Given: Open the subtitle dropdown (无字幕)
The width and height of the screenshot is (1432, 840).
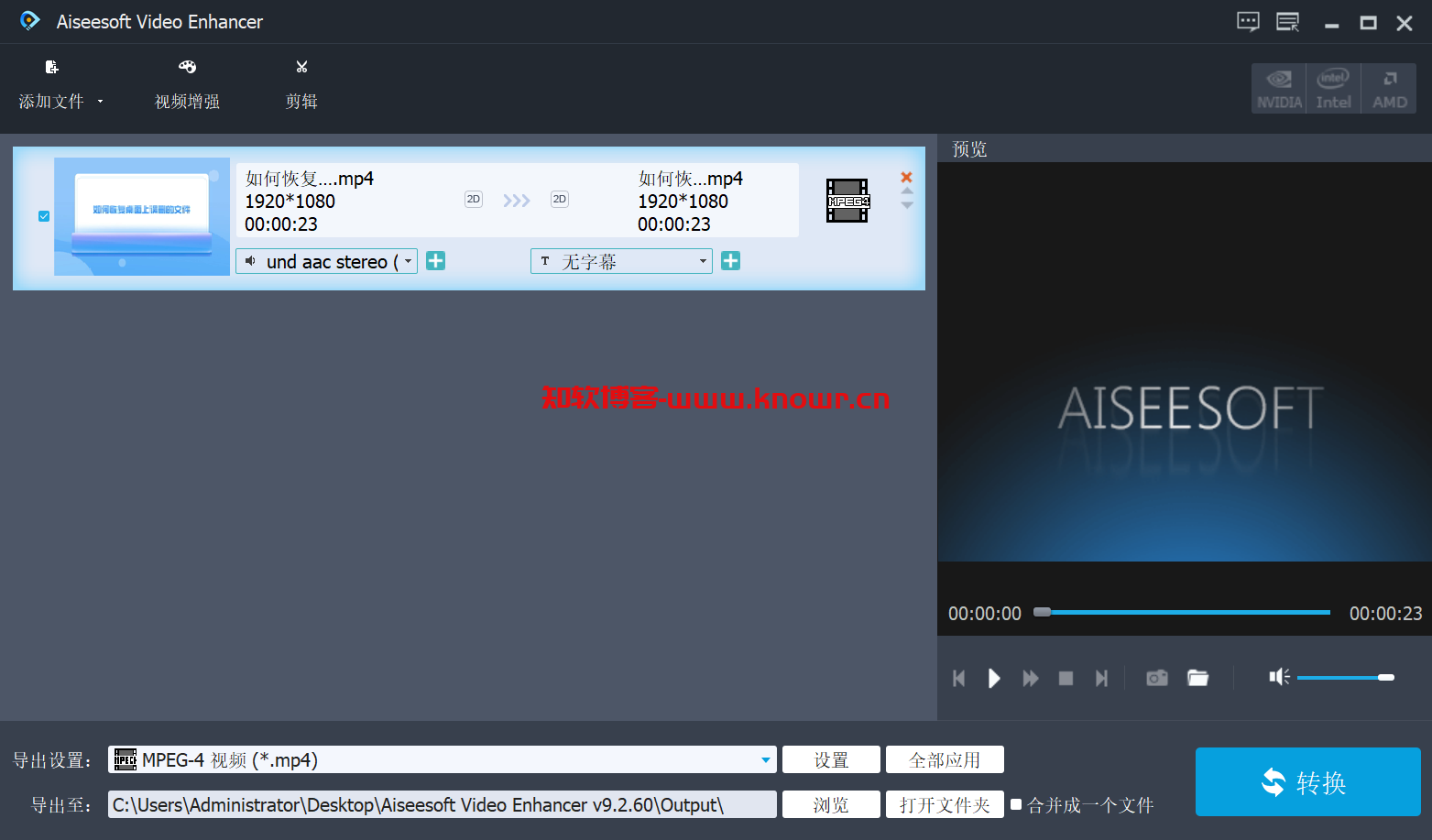Looking at the screenshot, I should point(621,261).
